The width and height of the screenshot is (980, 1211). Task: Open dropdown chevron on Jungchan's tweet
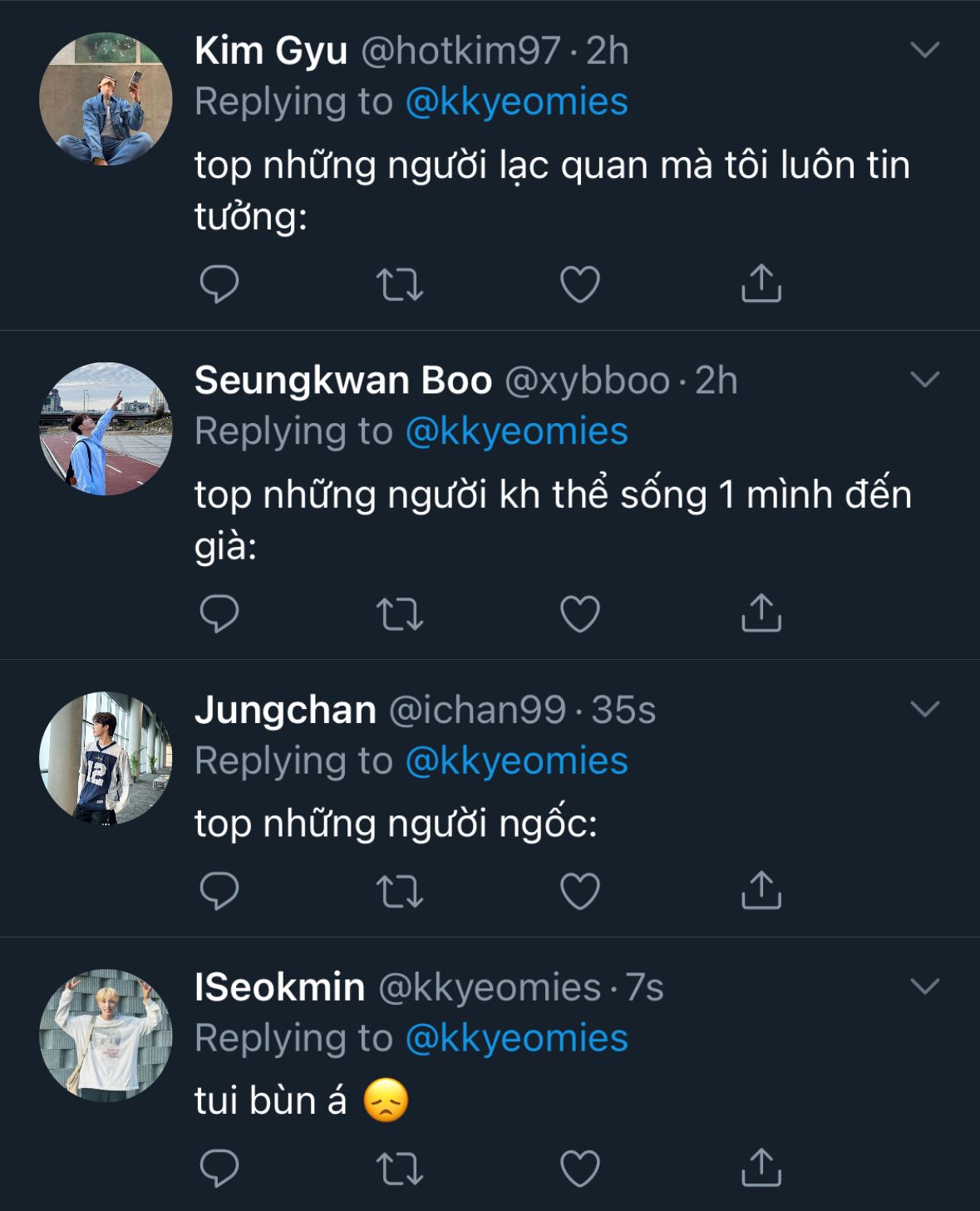coord(924,709)
